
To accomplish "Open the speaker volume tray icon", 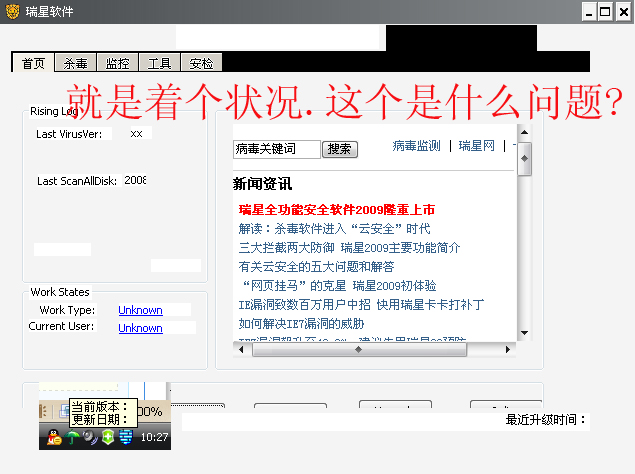I will (x=90, y=437).
